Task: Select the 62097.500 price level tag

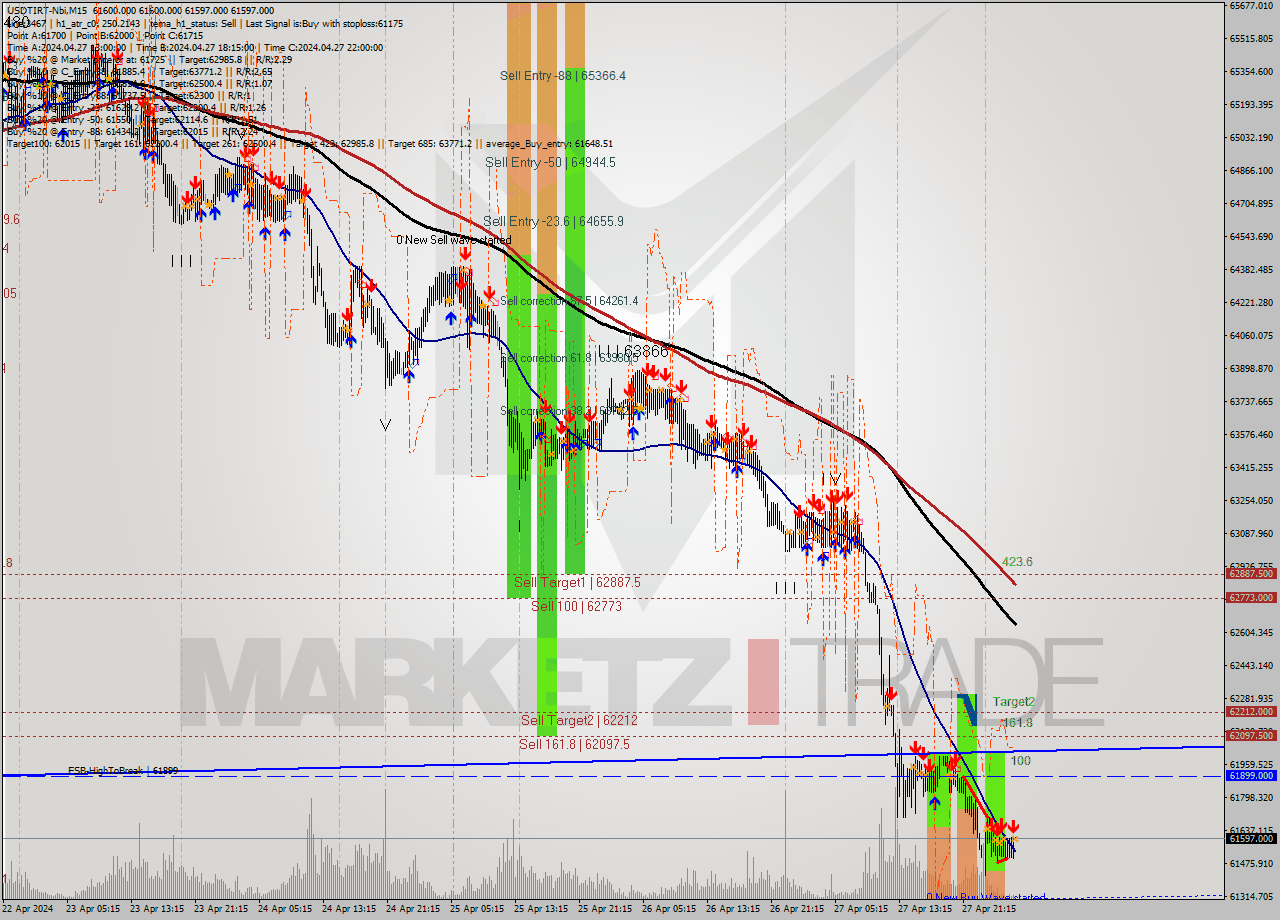Action: click(x=1251, y=735)
